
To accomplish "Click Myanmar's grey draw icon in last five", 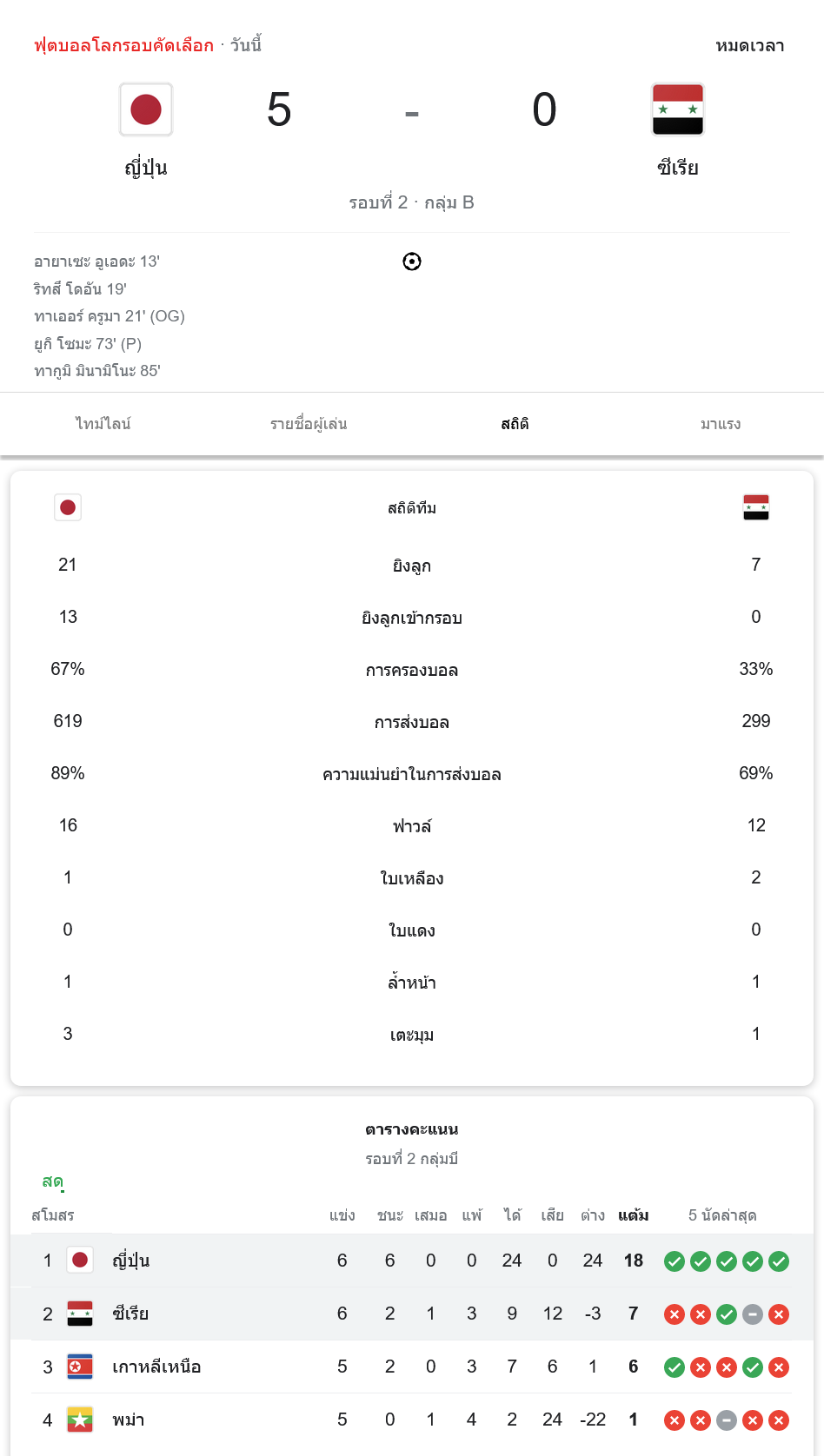I will [727, 1420].
